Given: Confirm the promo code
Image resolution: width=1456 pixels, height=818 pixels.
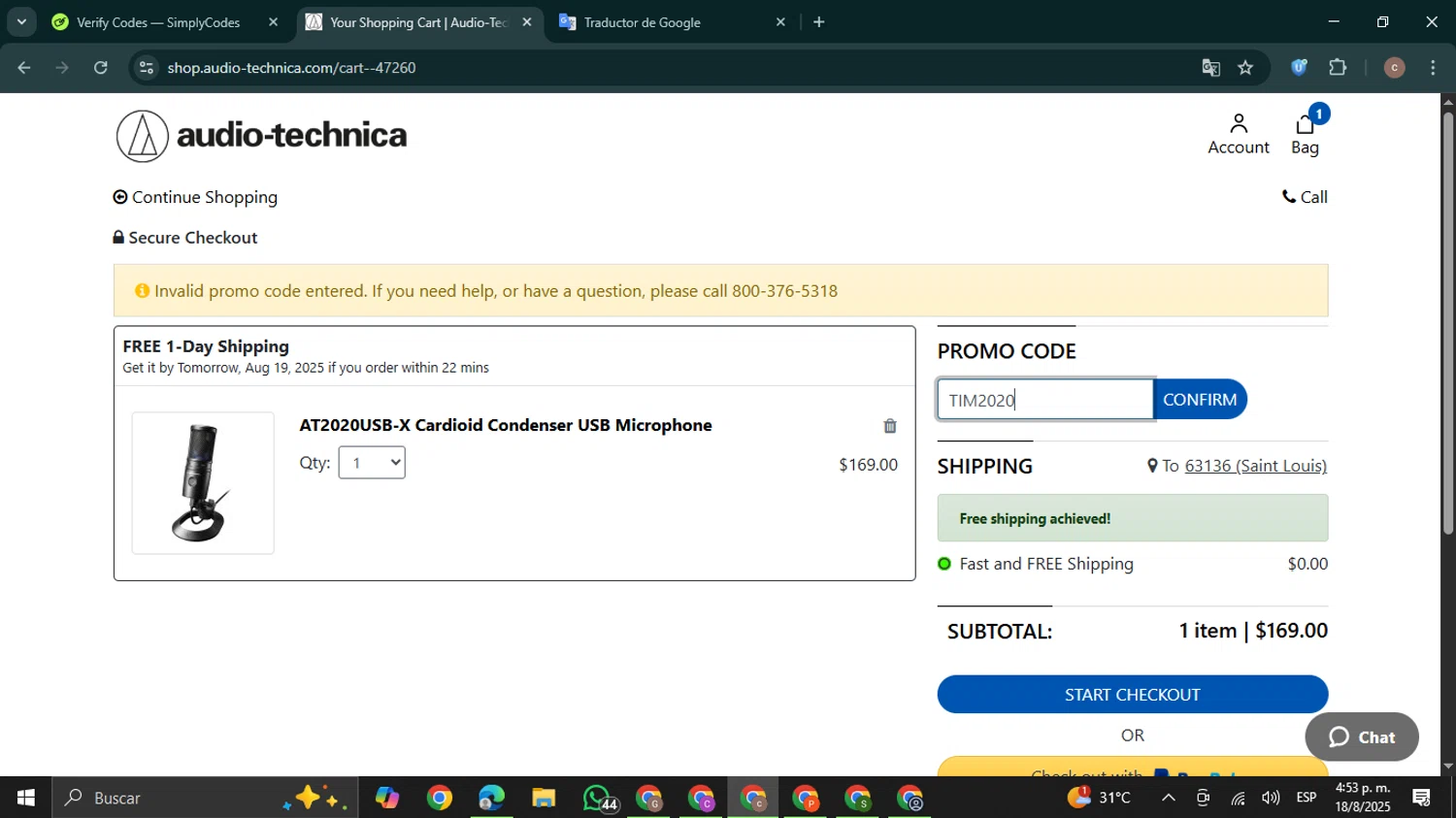Looking at the screenshot, I should pyautogui.click(x=1200, y=400).
